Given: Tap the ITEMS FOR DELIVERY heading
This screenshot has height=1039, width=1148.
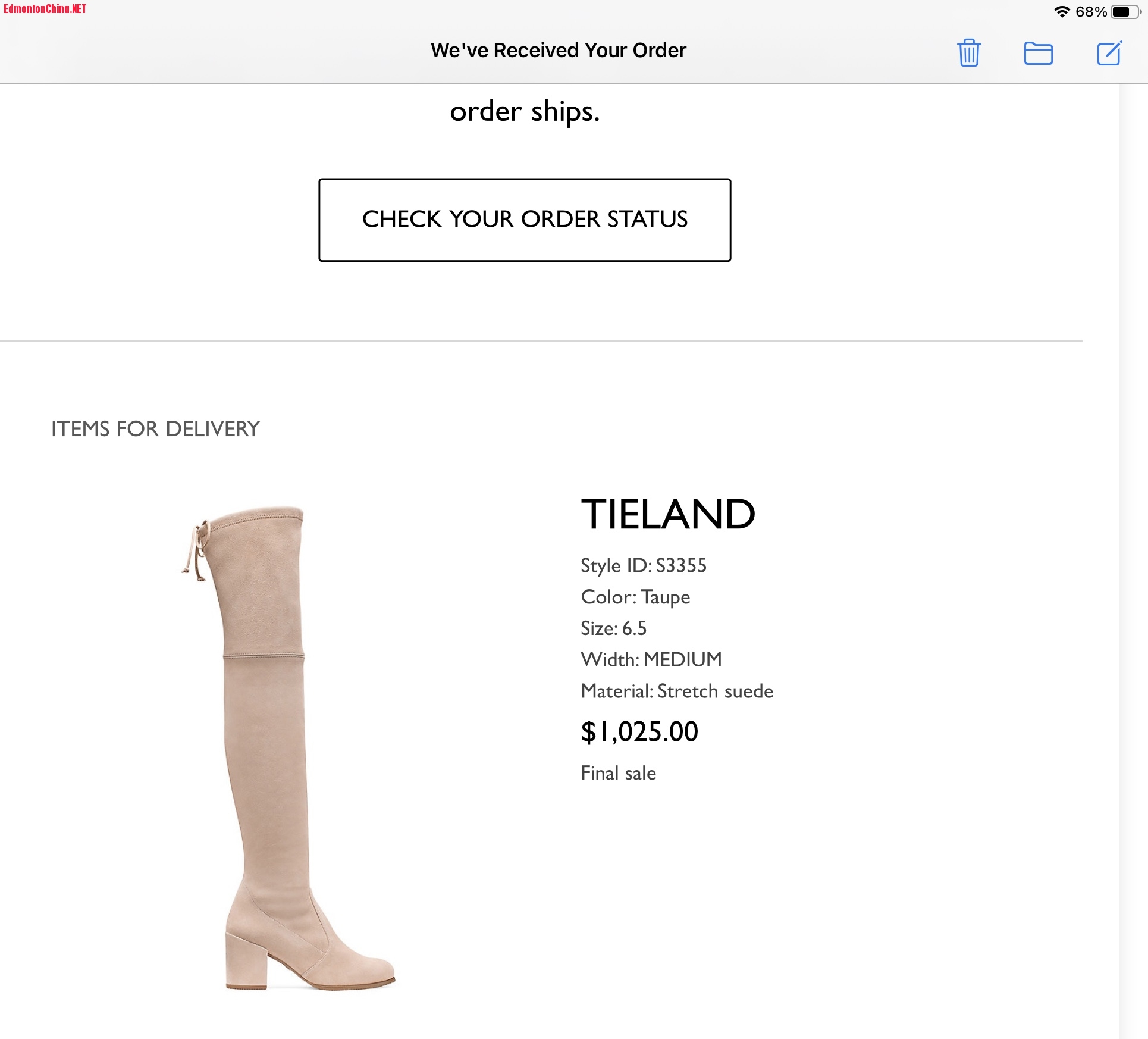Looking at the screenshot, I should 155,429.
